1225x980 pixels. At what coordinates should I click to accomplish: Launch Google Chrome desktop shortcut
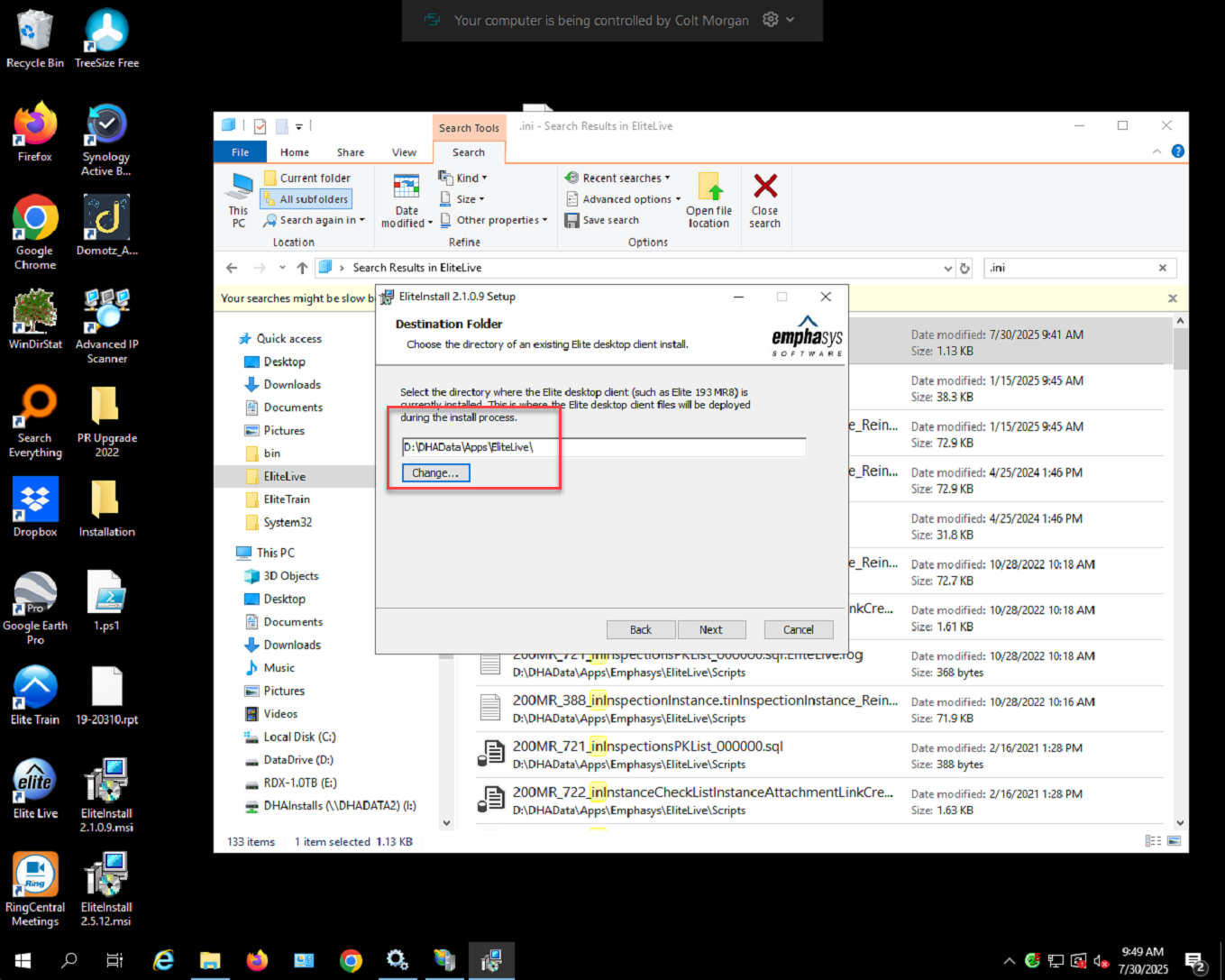[x=34, y=233]
